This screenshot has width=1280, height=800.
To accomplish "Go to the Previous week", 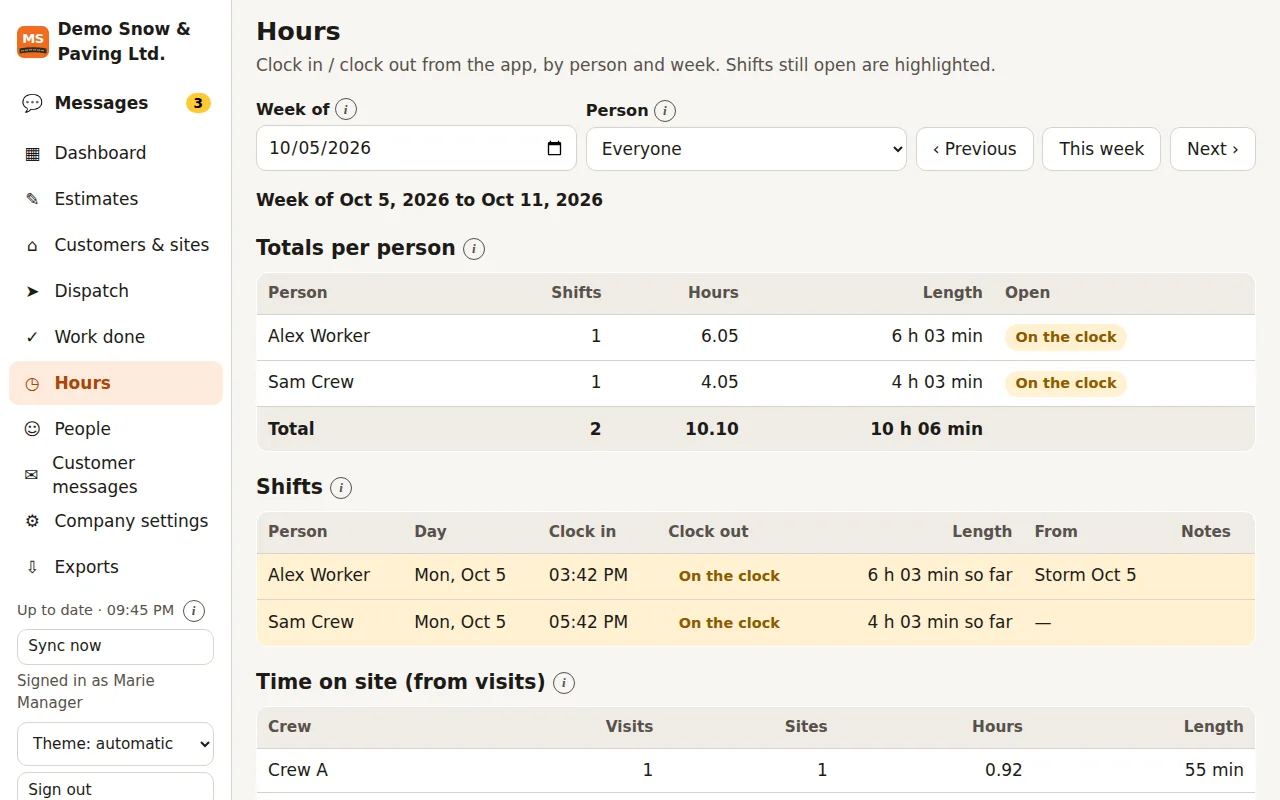I will point(975,149).
